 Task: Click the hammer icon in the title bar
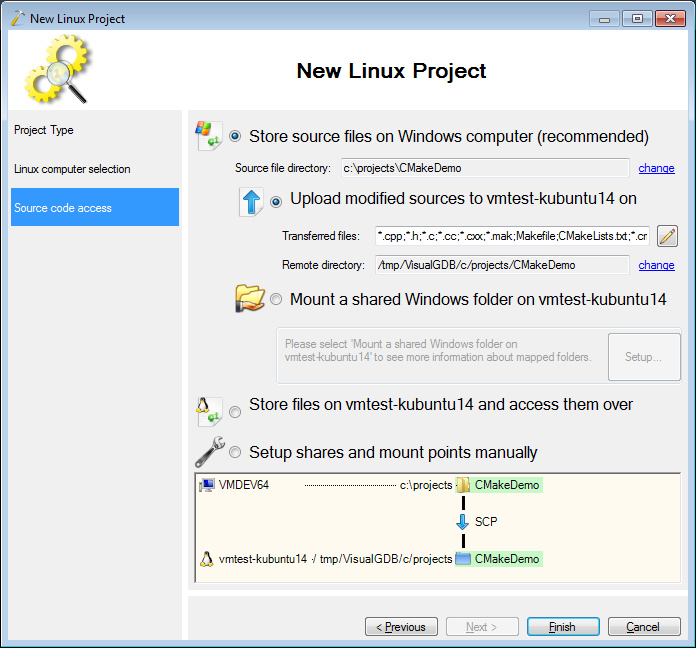[18, 18]
